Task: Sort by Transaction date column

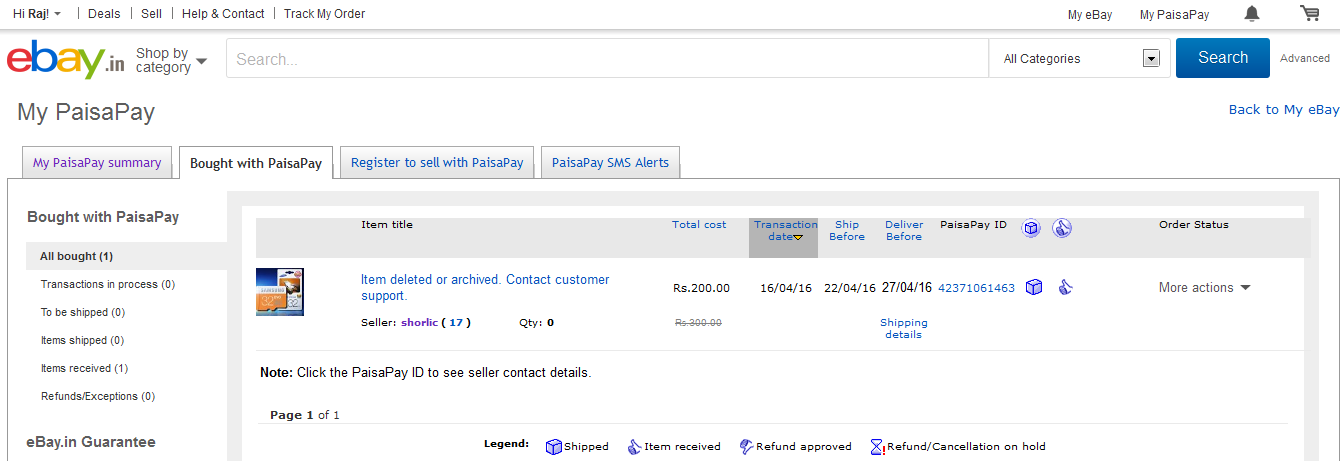Action: [785, 231]
